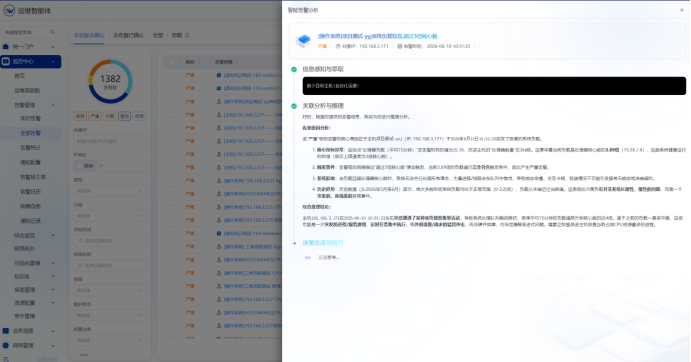Viewport: 691px width, 362px height.
Task: Click the thinking indicator icon under 决策生成与执行
Action: pos(308,258)
